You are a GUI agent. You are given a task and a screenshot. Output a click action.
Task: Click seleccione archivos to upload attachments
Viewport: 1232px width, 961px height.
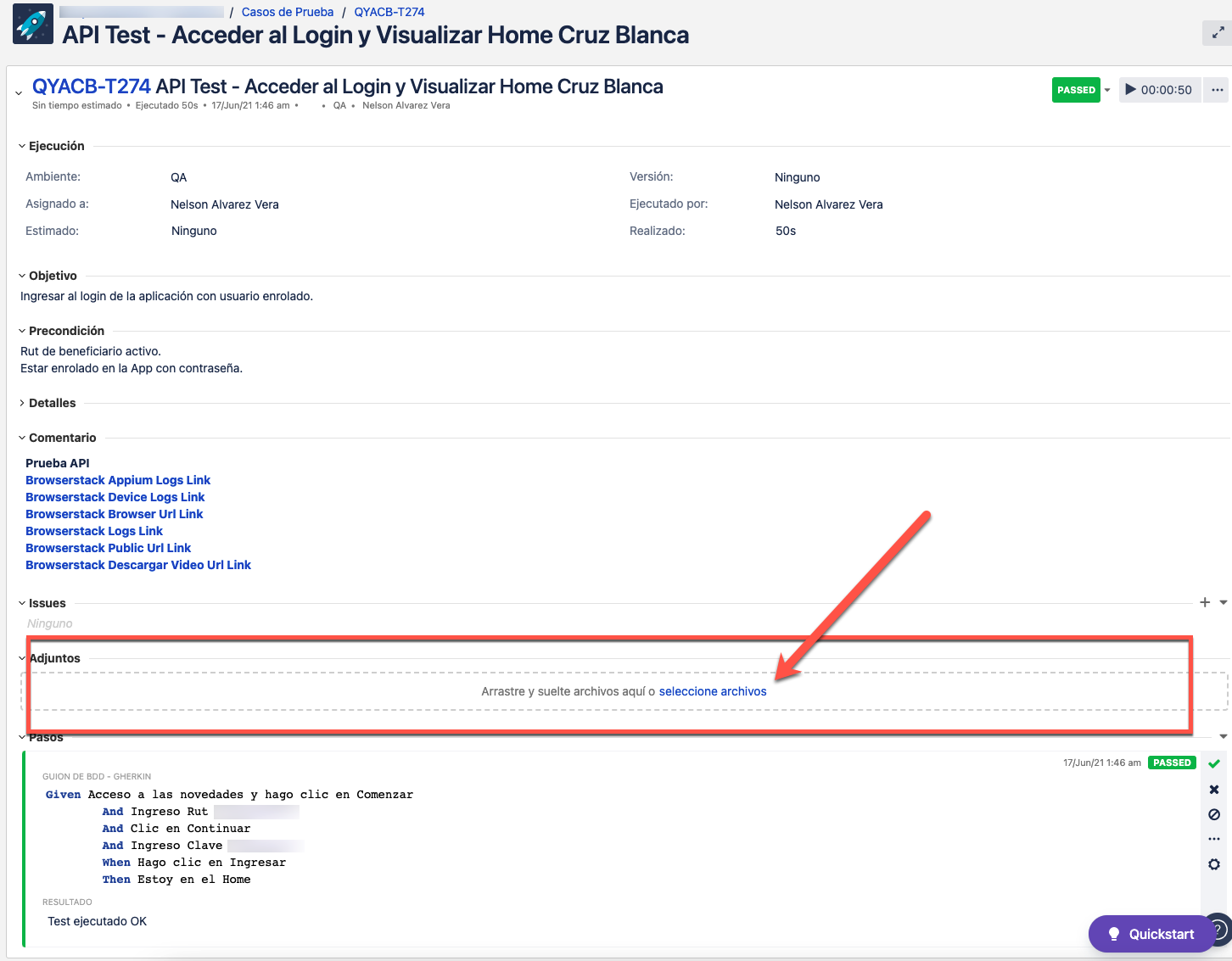[713, 691]
